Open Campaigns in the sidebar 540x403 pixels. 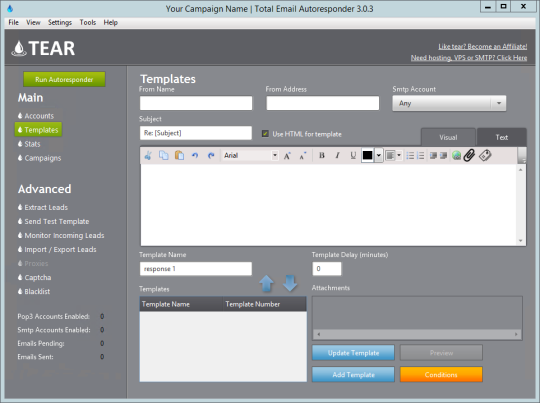pos(39,158)
